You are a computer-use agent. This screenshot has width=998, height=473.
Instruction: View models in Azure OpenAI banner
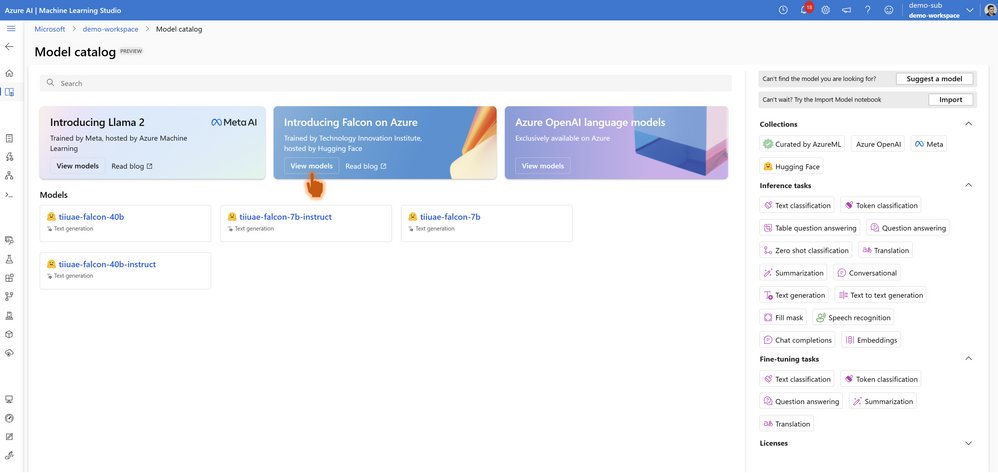click(543, 166)
